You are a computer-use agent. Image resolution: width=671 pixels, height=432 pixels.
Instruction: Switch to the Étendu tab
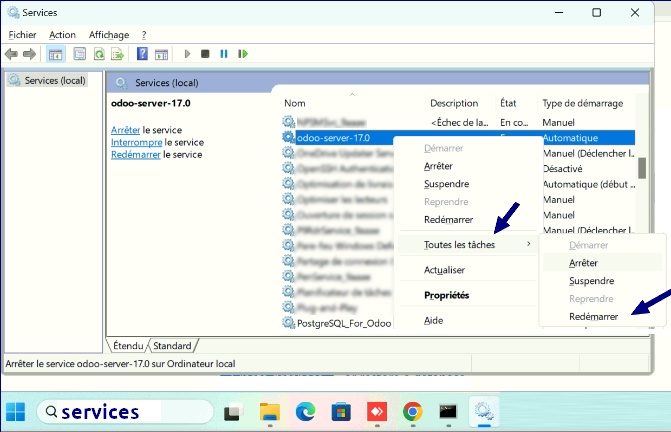coord(128,346)
